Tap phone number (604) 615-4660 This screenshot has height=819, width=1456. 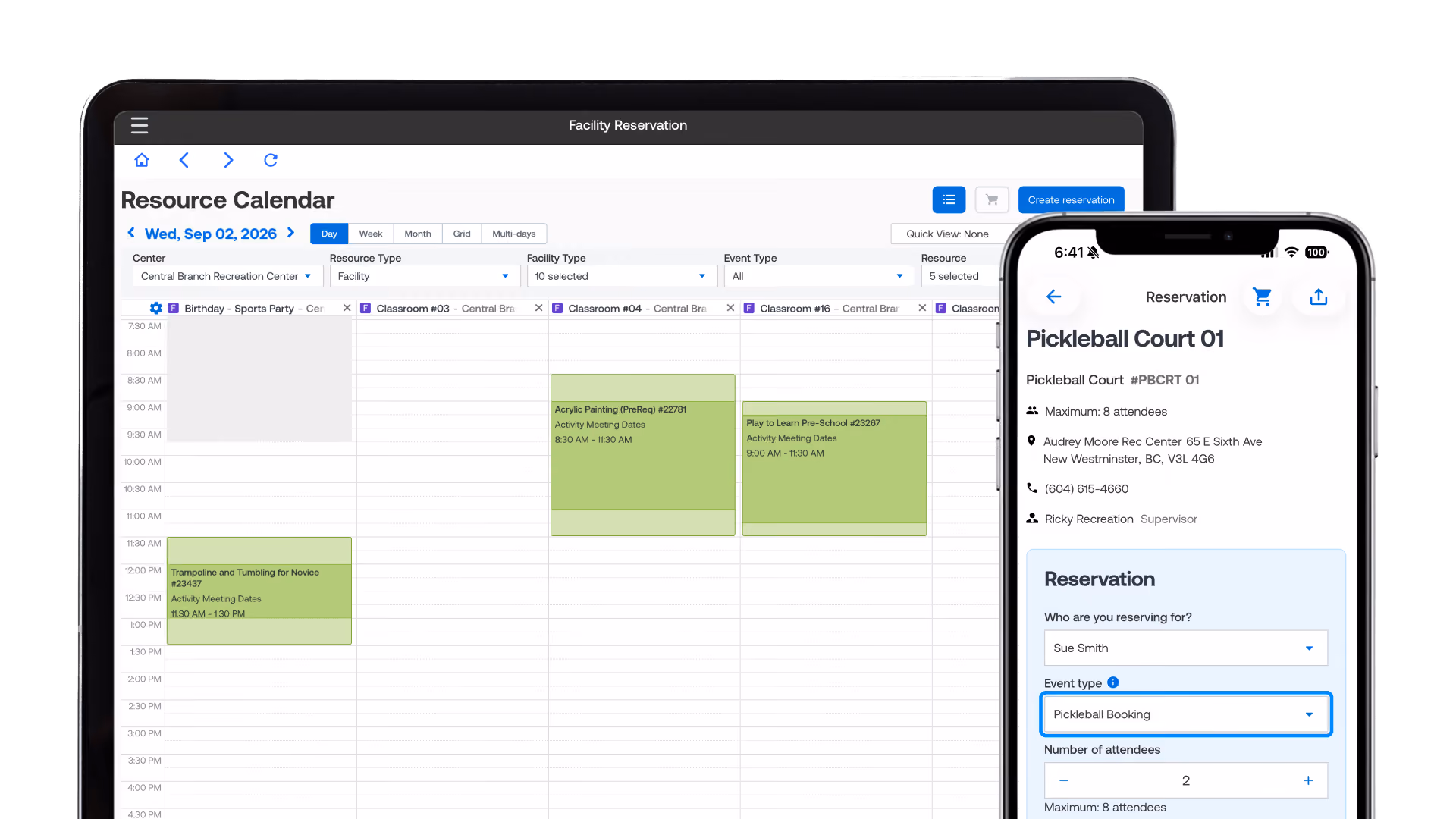tap(1086, 489)
